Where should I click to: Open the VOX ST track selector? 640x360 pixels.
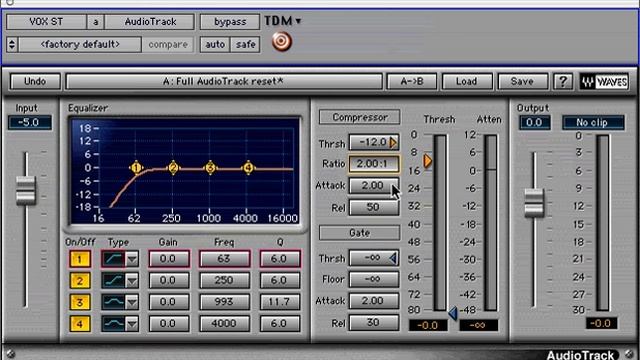point(46,22)
